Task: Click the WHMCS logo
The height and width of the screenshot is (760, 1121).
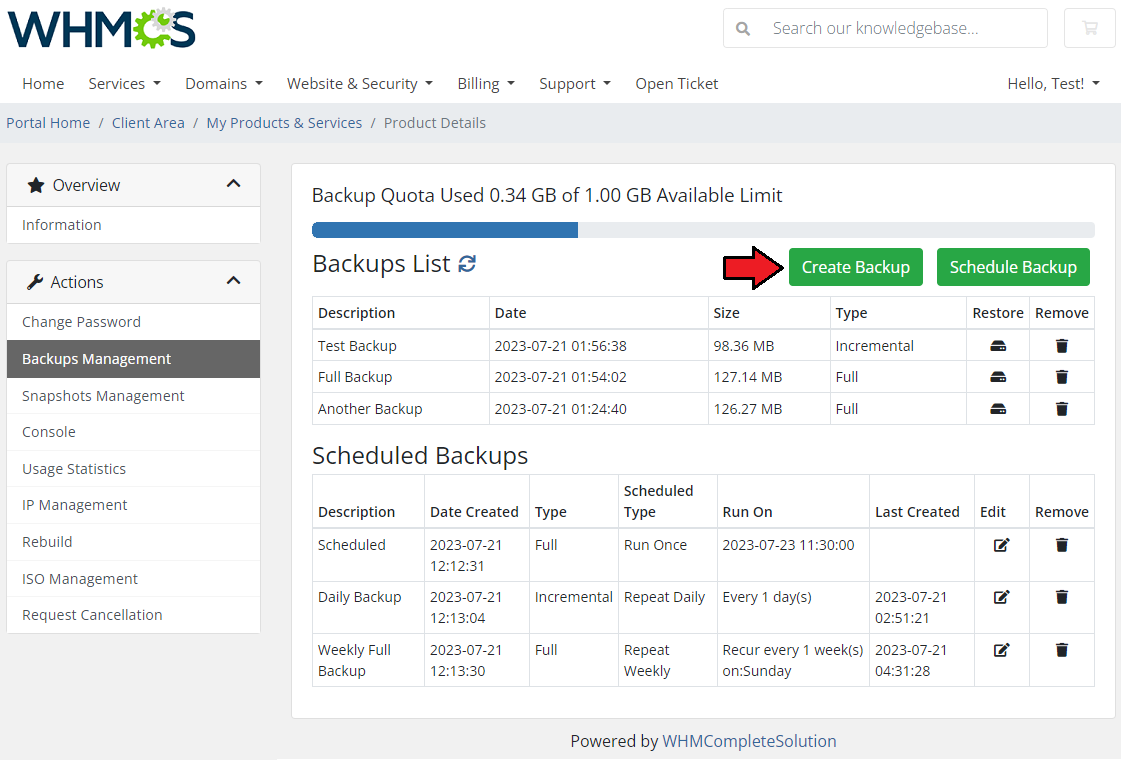Action: 102,29
